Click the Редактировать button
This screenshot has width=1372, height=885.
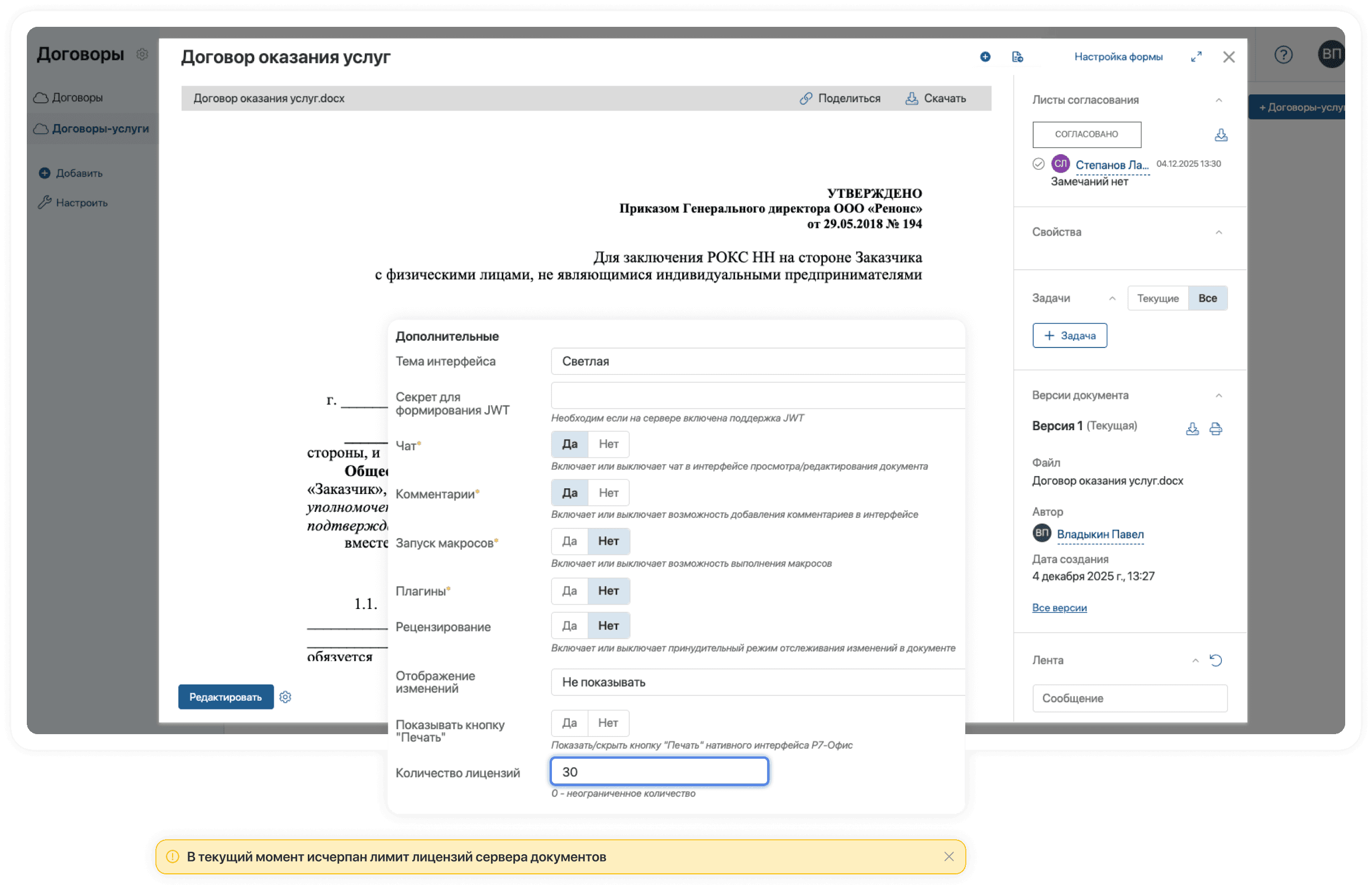click(x=226, y=697)
